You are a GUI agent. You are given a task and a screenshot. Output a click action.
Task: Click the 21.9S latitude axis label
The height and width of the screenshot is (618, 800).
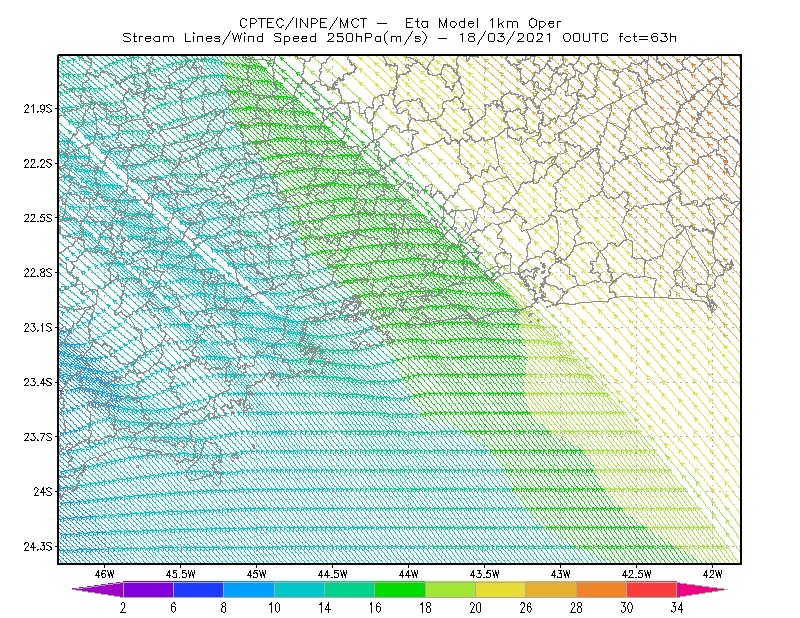click(x=38, y=109)
